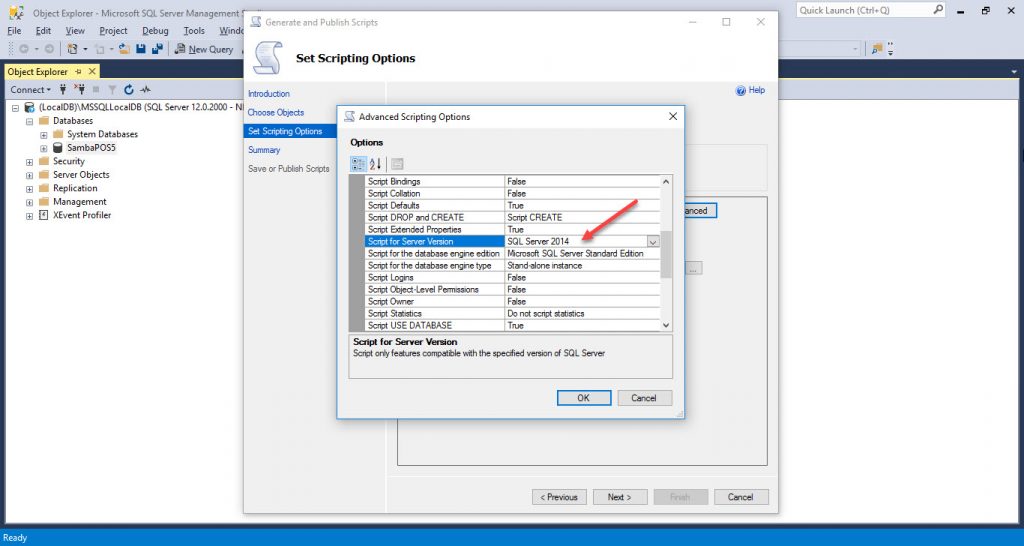Click Cancel in Advanced Scripting Options dialog
Image resolution: width=1024 pixels, height=546 pixels.
pyautogui.click(x=643, y=398)
